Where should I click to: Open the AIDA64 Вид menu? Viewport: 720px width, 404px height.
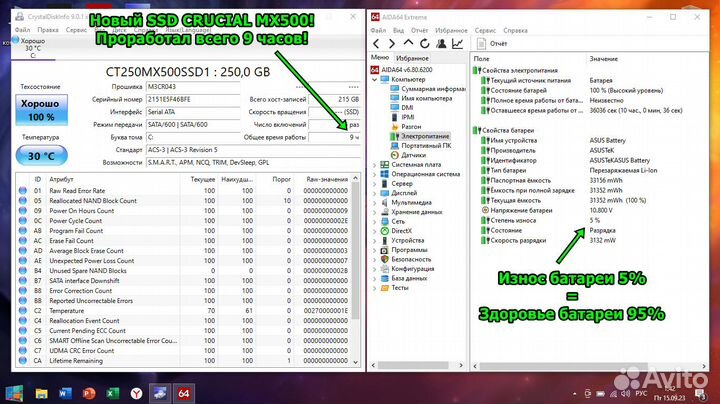(398, 30)
